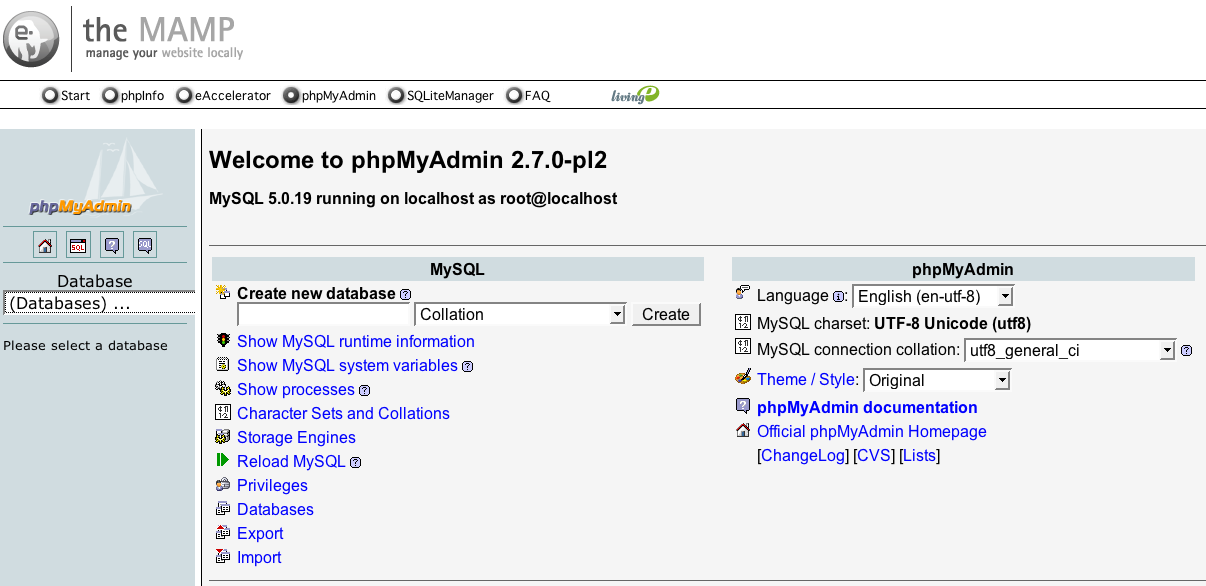
Task: Open Storage Engines link
Action: coord(296,438)
